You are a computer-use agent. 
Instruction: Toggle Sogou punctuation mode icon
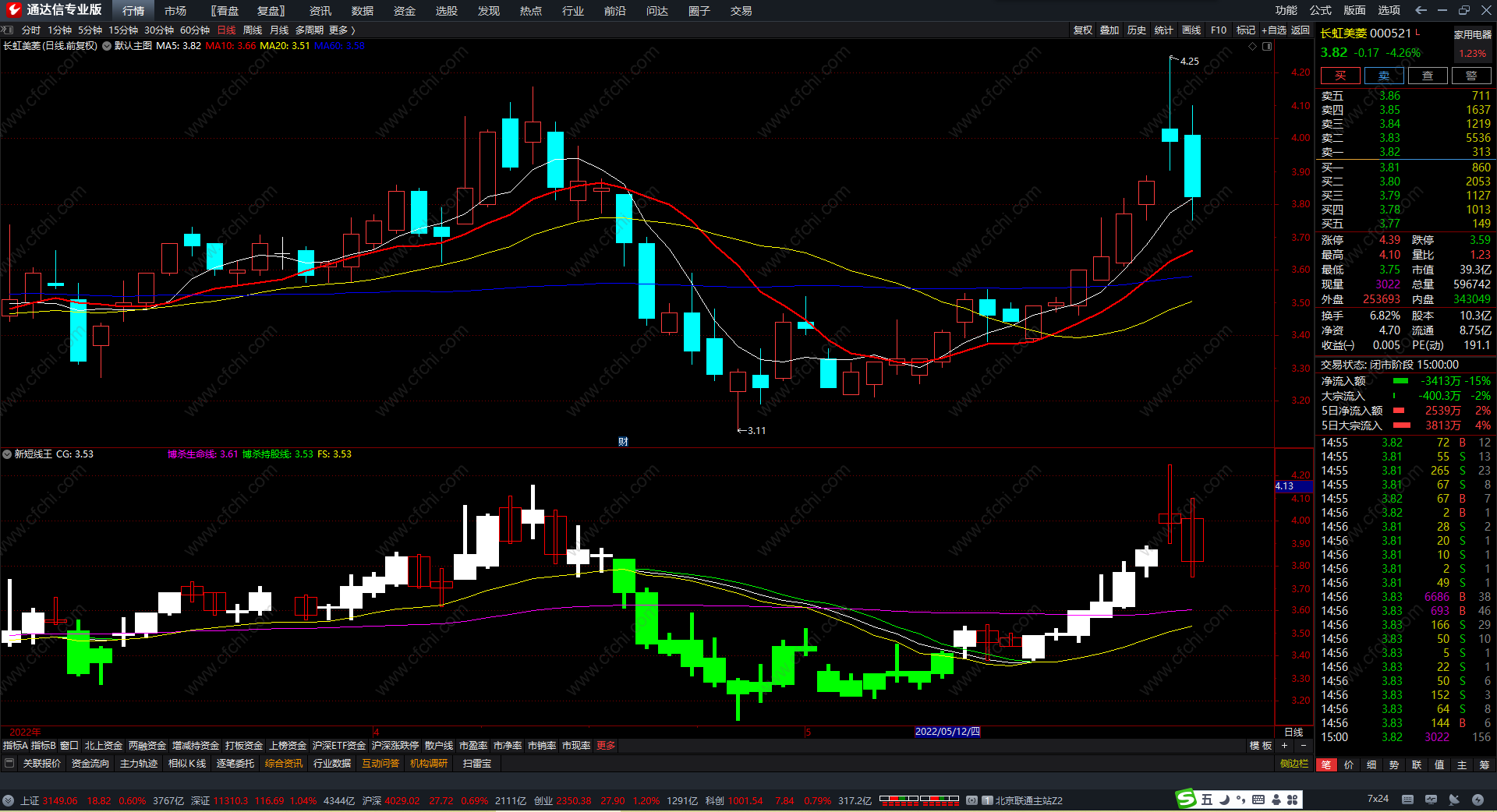tap(1240, 800)
